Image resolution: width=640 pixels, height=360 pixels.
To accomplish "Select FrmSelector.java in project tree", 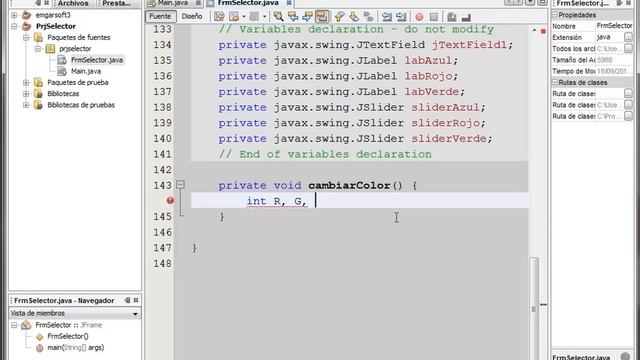I will pyautogui.click(x=97, y=60).
